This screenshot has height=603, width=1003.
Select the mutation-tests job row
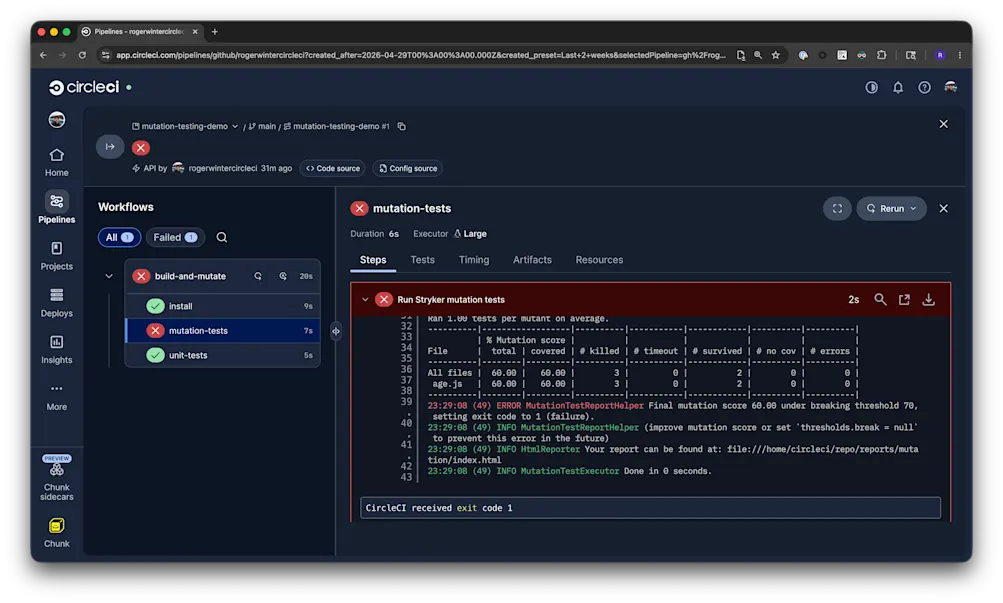tap(222, 331)
